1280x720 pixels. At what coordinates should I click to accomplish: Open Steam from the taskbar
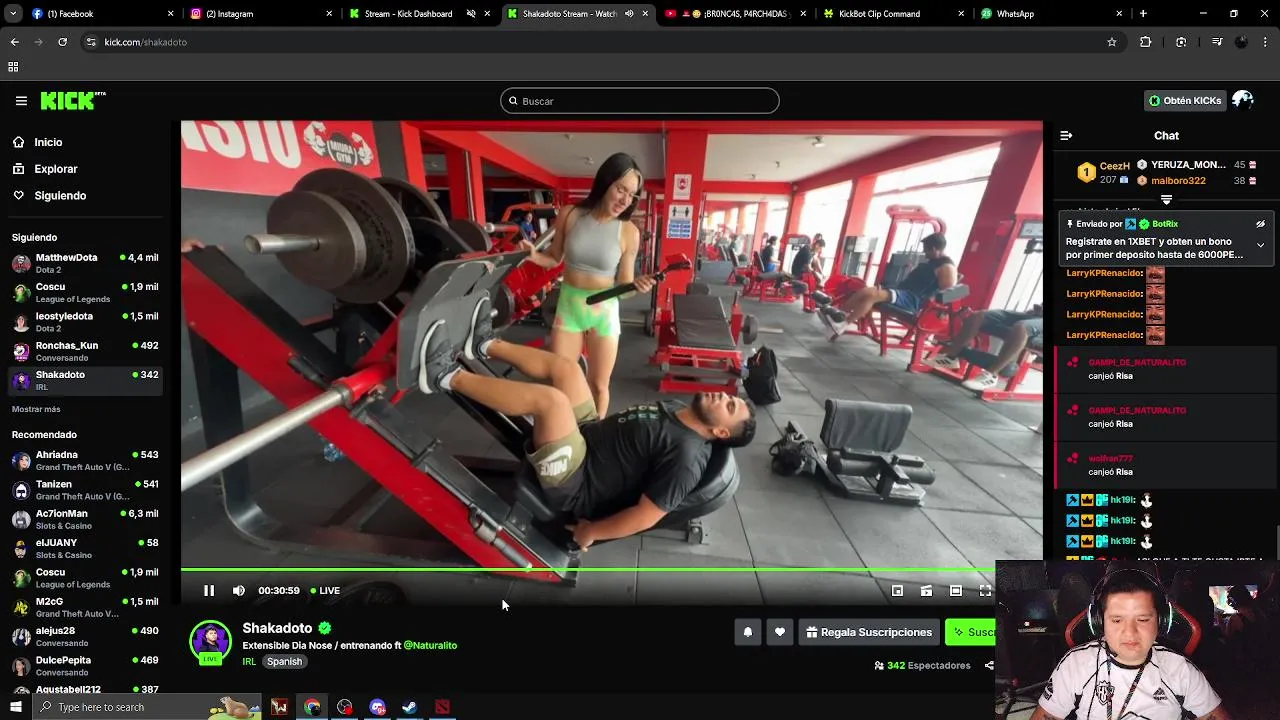pyautogui.click(x=409, y=707)
